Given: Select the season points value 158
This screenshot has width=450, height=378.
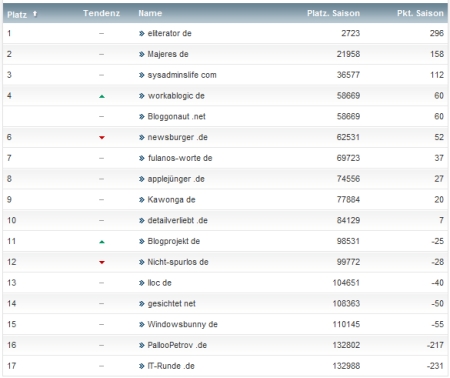Looking at the screenshot, I should 437,54.
